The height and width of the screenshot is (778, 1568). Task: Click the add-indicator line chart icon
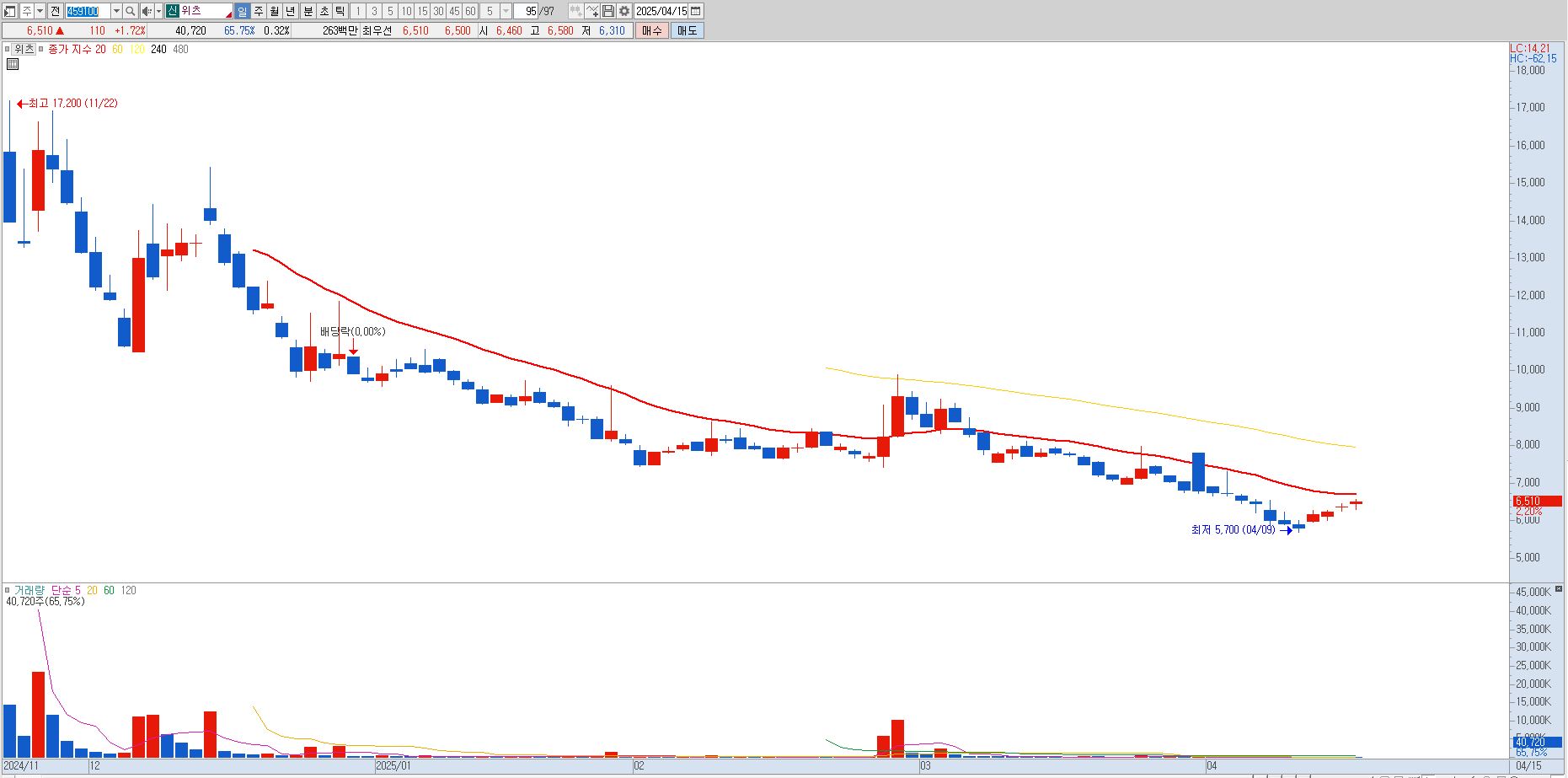tap(592, 11)
